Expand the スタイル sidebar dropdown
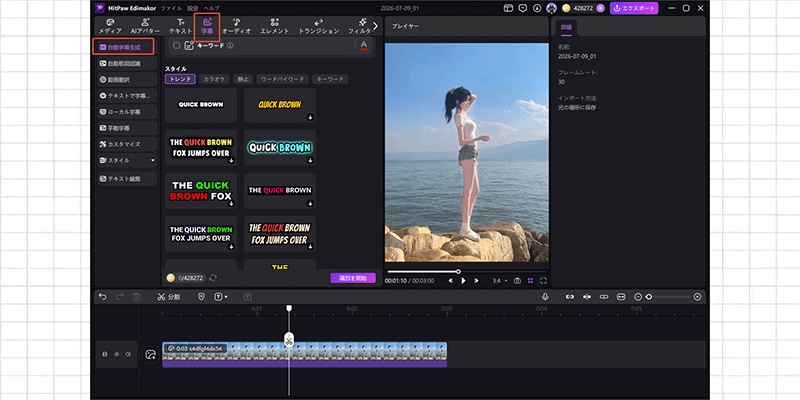Screen dimensions: 800x400 (x=128, y=160)
